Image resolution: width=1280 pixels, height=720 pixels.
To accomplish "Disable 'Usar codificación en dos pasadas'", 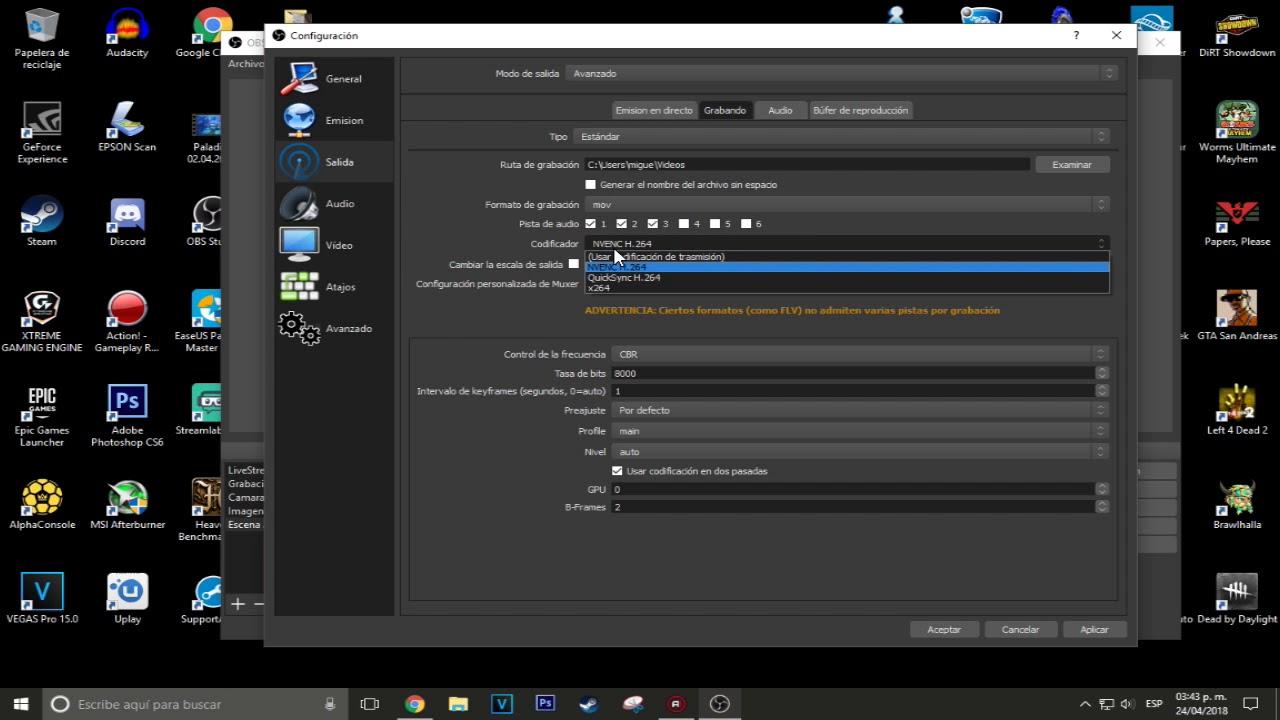I will point(617,470).
